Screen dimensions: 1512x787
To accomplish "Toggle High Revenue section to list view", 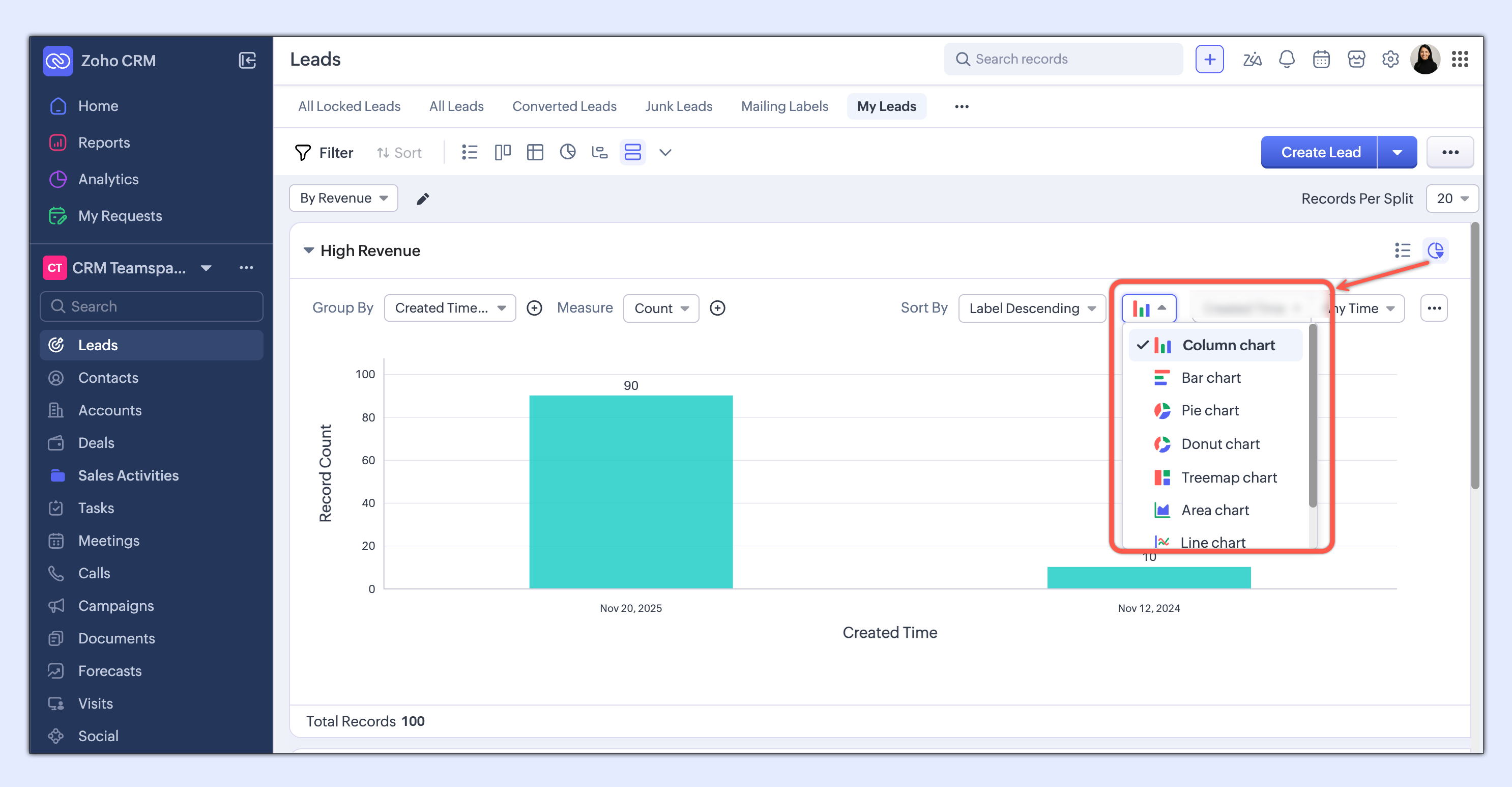I will click(x=1402, y=251).
